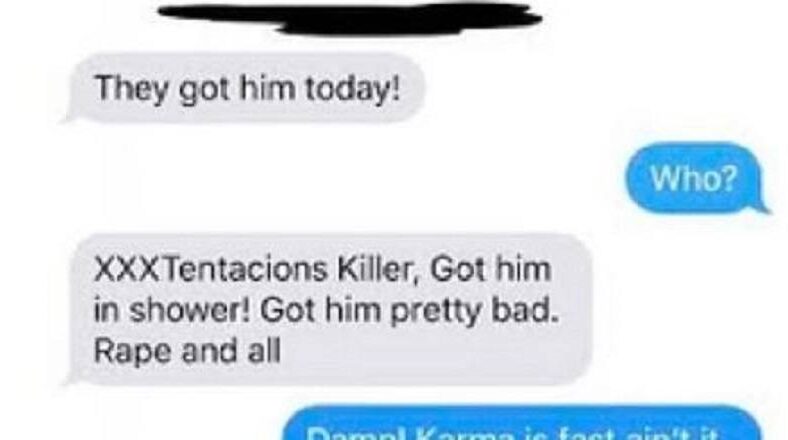Select the "XXXTentacions Killer" gray message bubble
The image size is (788, 440).
pyautogui.click(x=329, y=309)
